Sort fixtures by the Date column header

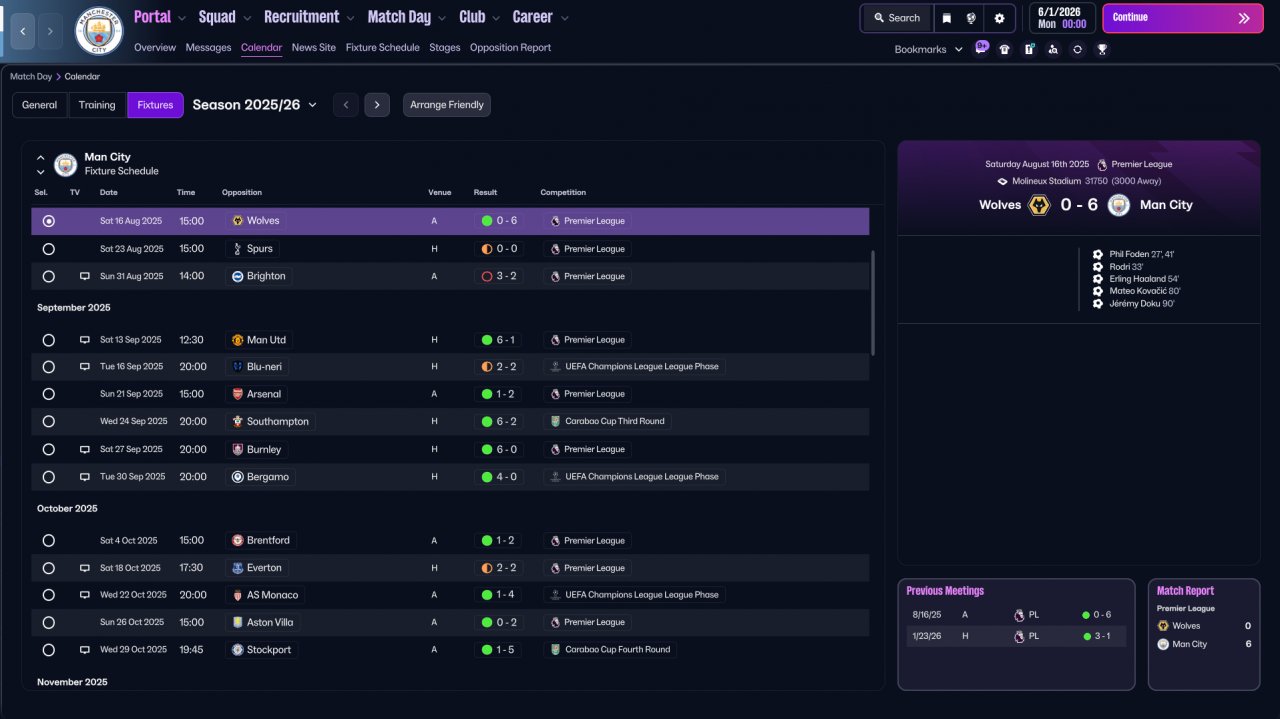108,192
